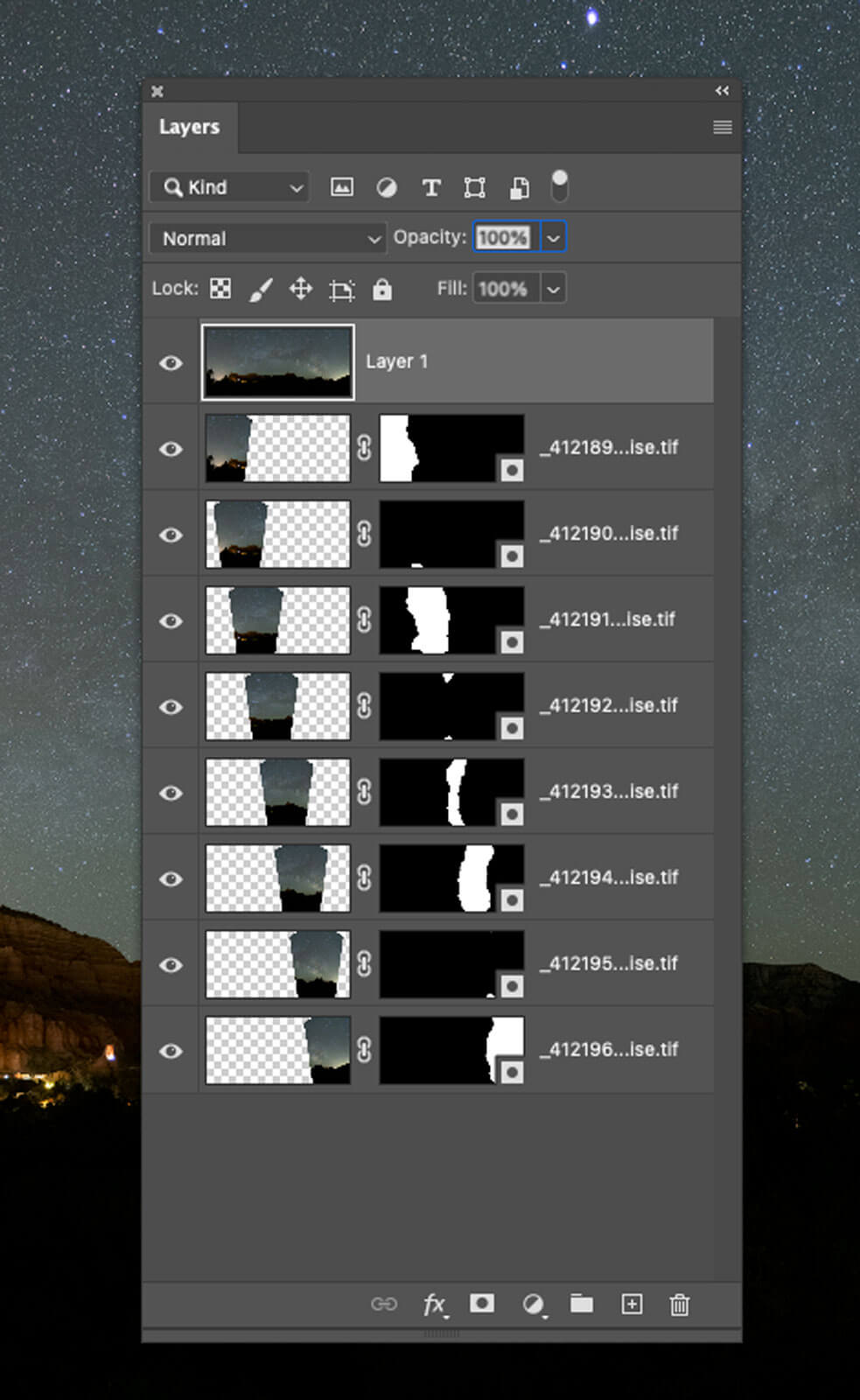Image resolution: width=860 pixels, height=1400 pixels.
Task: Open the layer style fx menu
Action: click(x=435, y=1305)
